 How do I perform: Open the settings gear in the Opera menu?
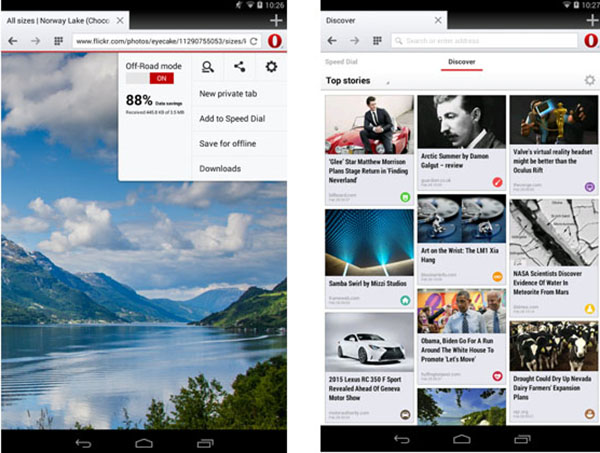point(271,67)
